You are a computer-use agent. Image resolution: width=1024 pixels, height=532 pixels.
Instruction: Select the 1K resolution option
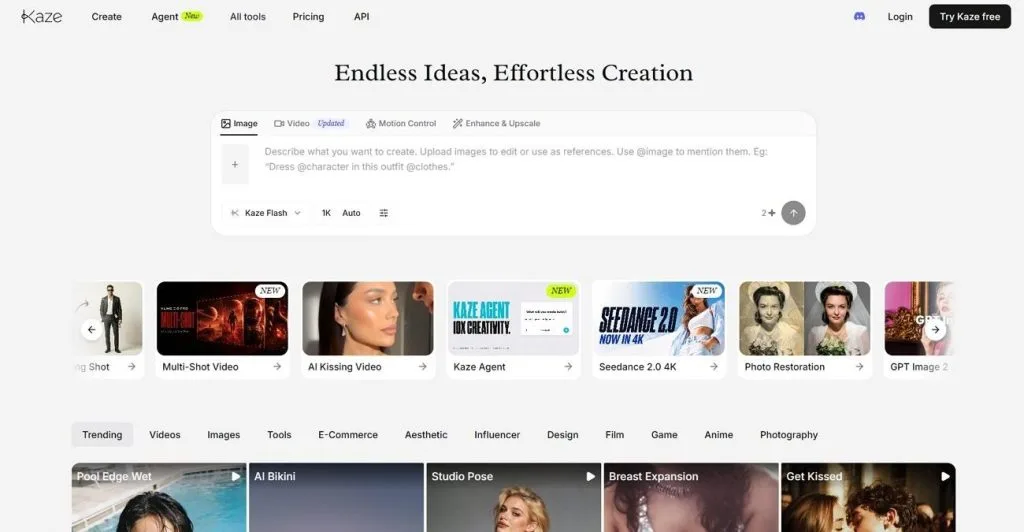point(326,213)
